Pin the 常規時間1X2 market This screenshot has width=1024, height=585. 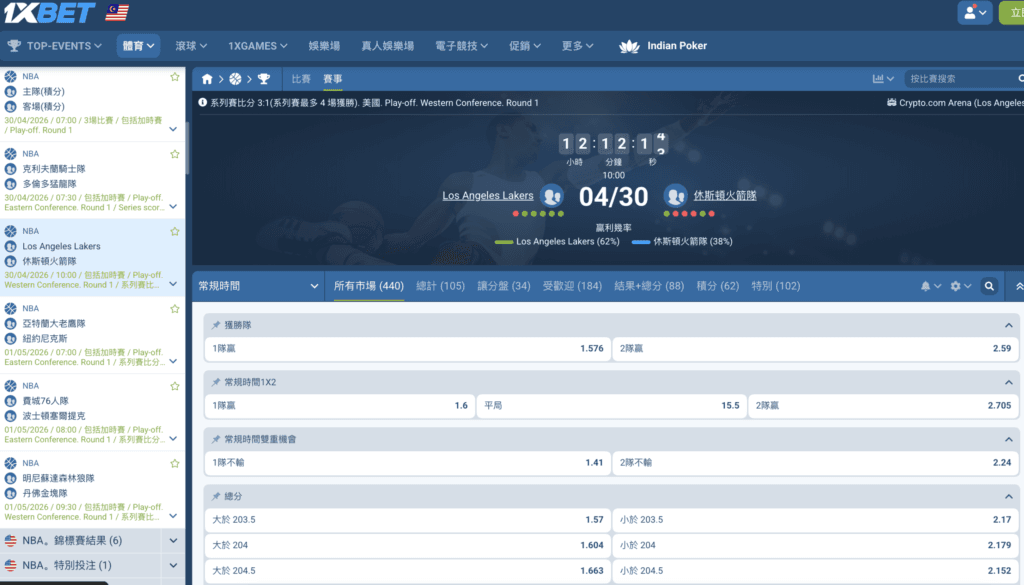(x=216, y=382)
